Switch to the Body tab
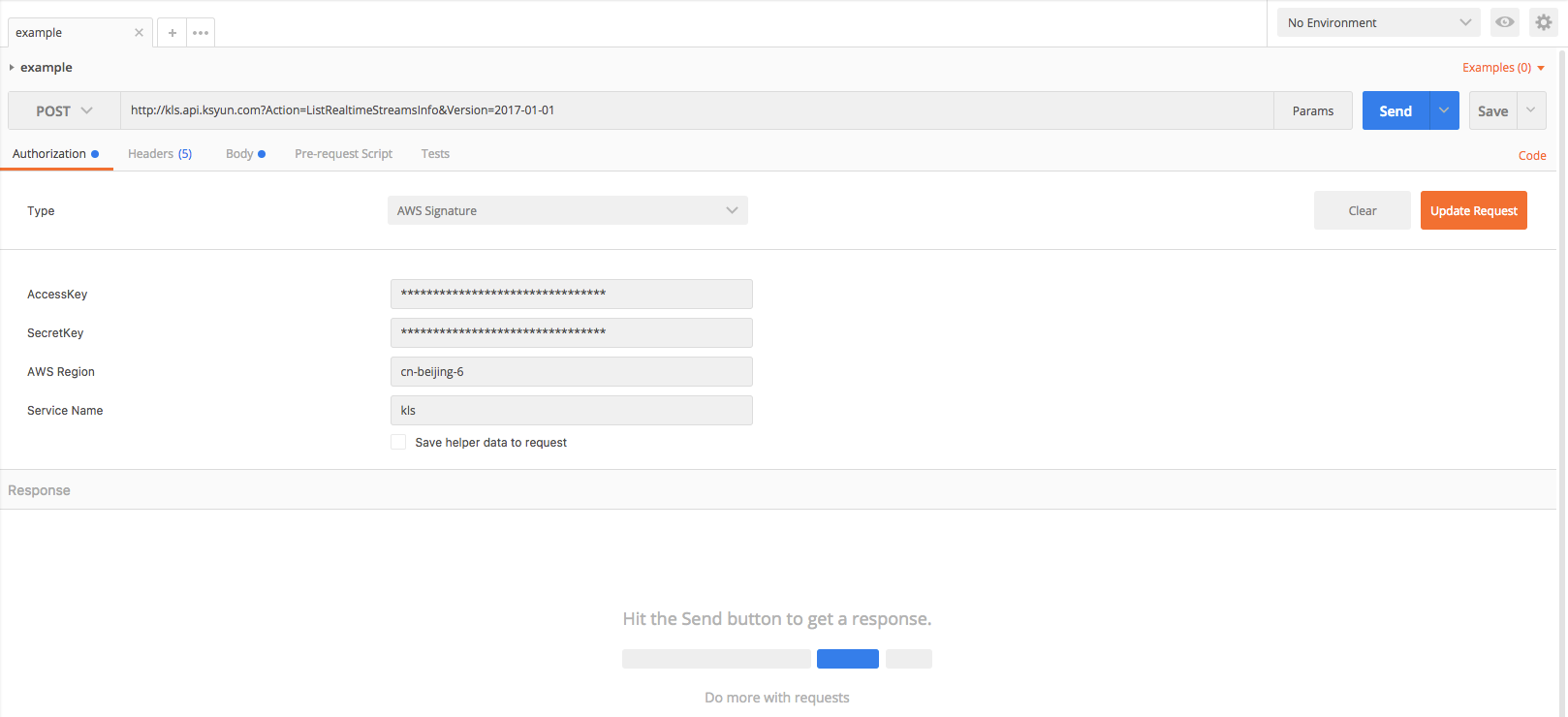The image size is (1568, 717). pos(245,154)
